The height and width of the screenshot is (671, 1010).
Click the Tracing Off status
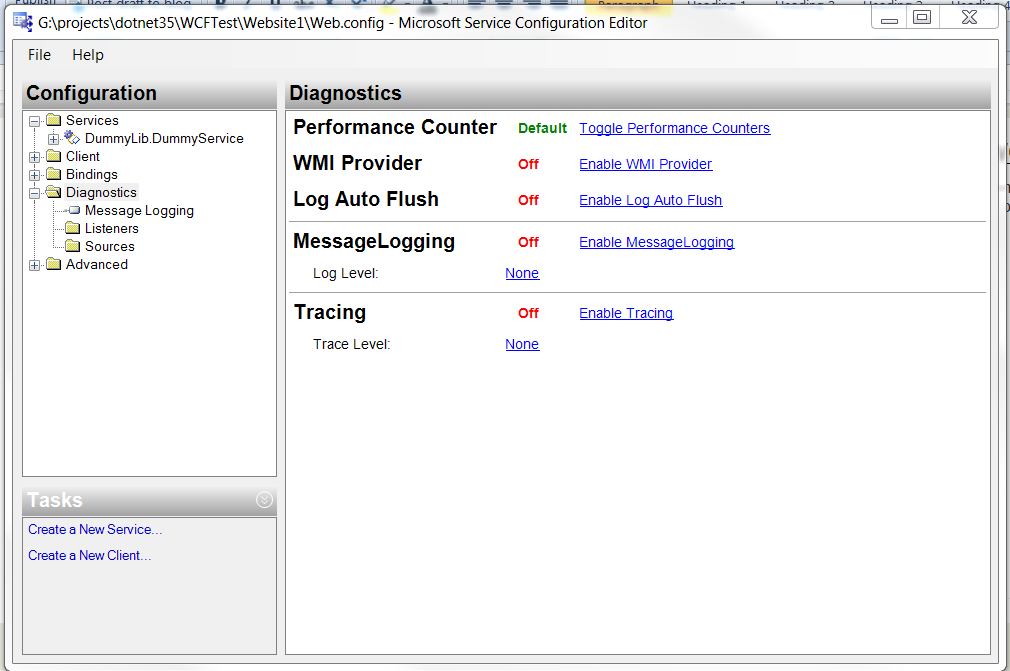[528, 313]
